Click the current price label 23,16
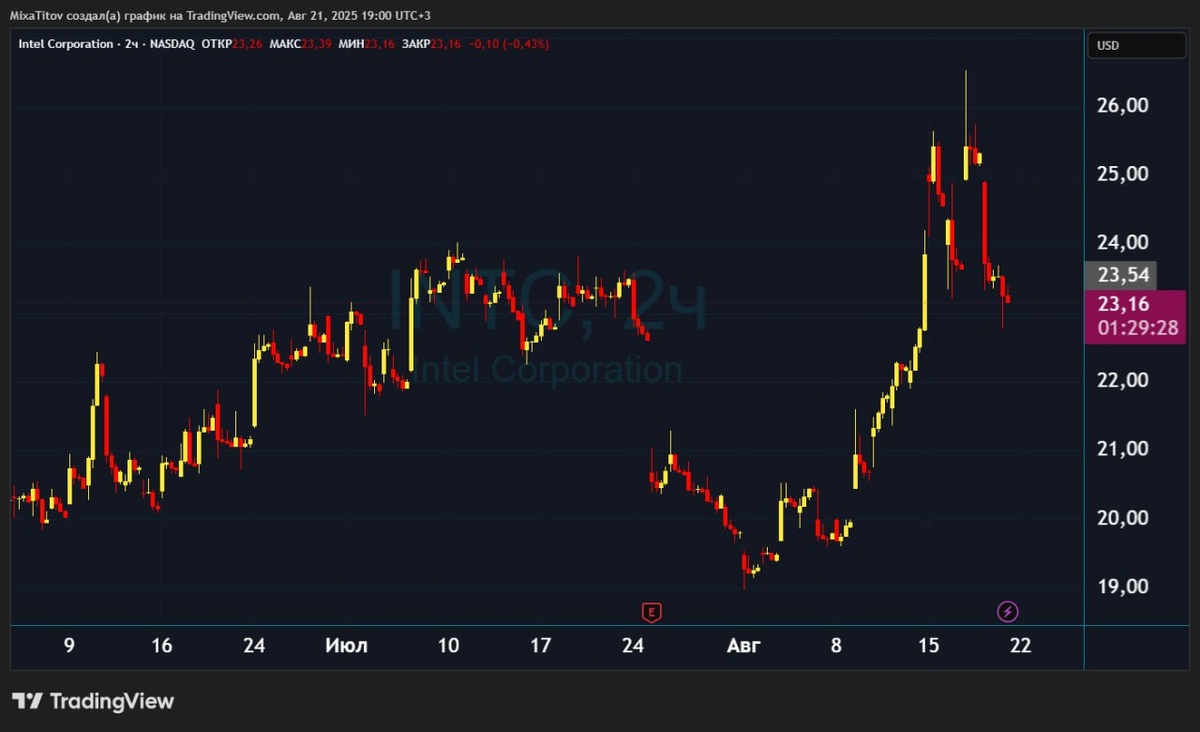The image size is (1200, 732). [x=1124, y=305]
